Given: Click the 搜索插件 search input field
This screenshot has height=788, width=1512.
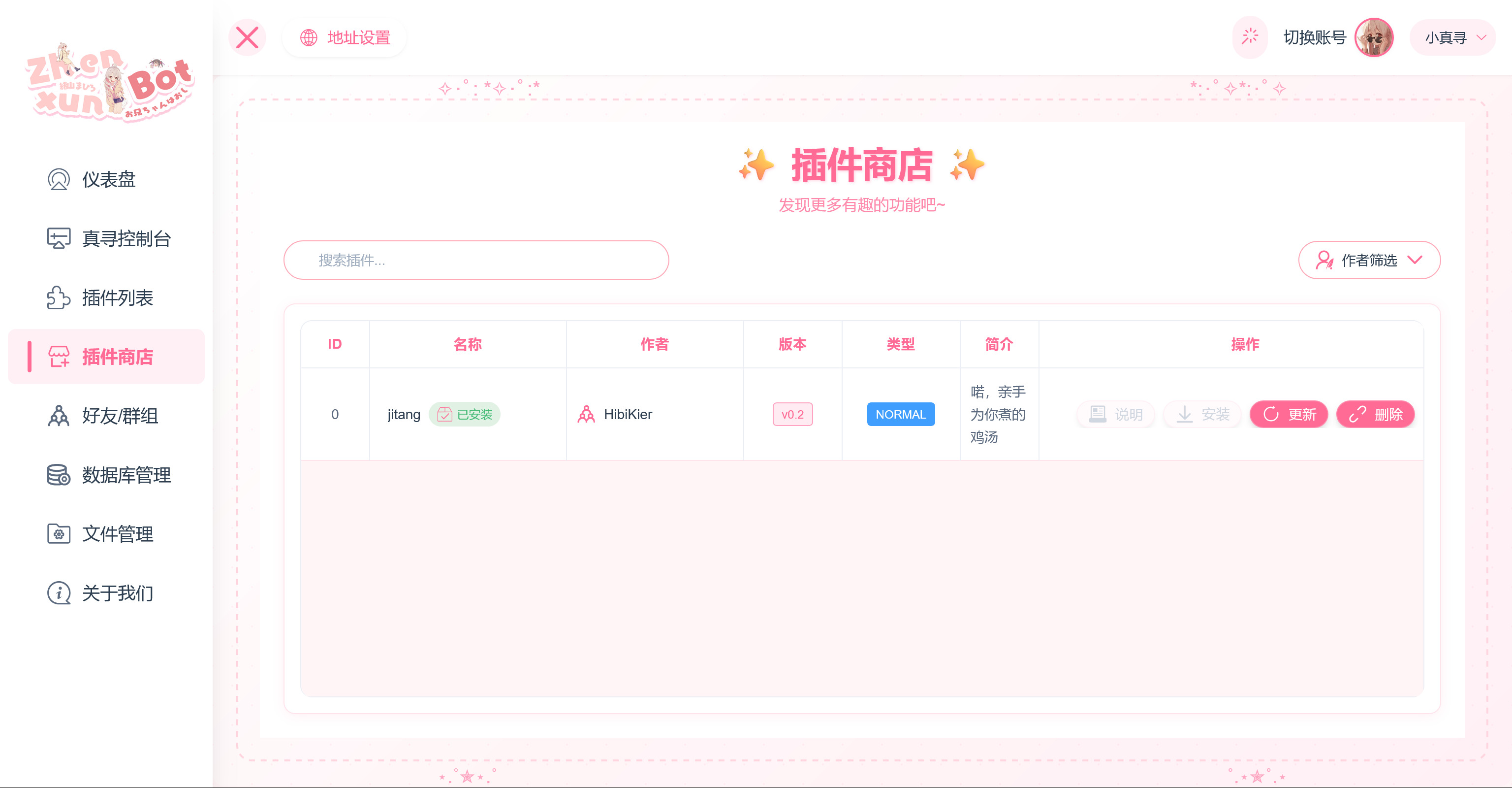Looking at the screenshot, I should pos(476,260).
